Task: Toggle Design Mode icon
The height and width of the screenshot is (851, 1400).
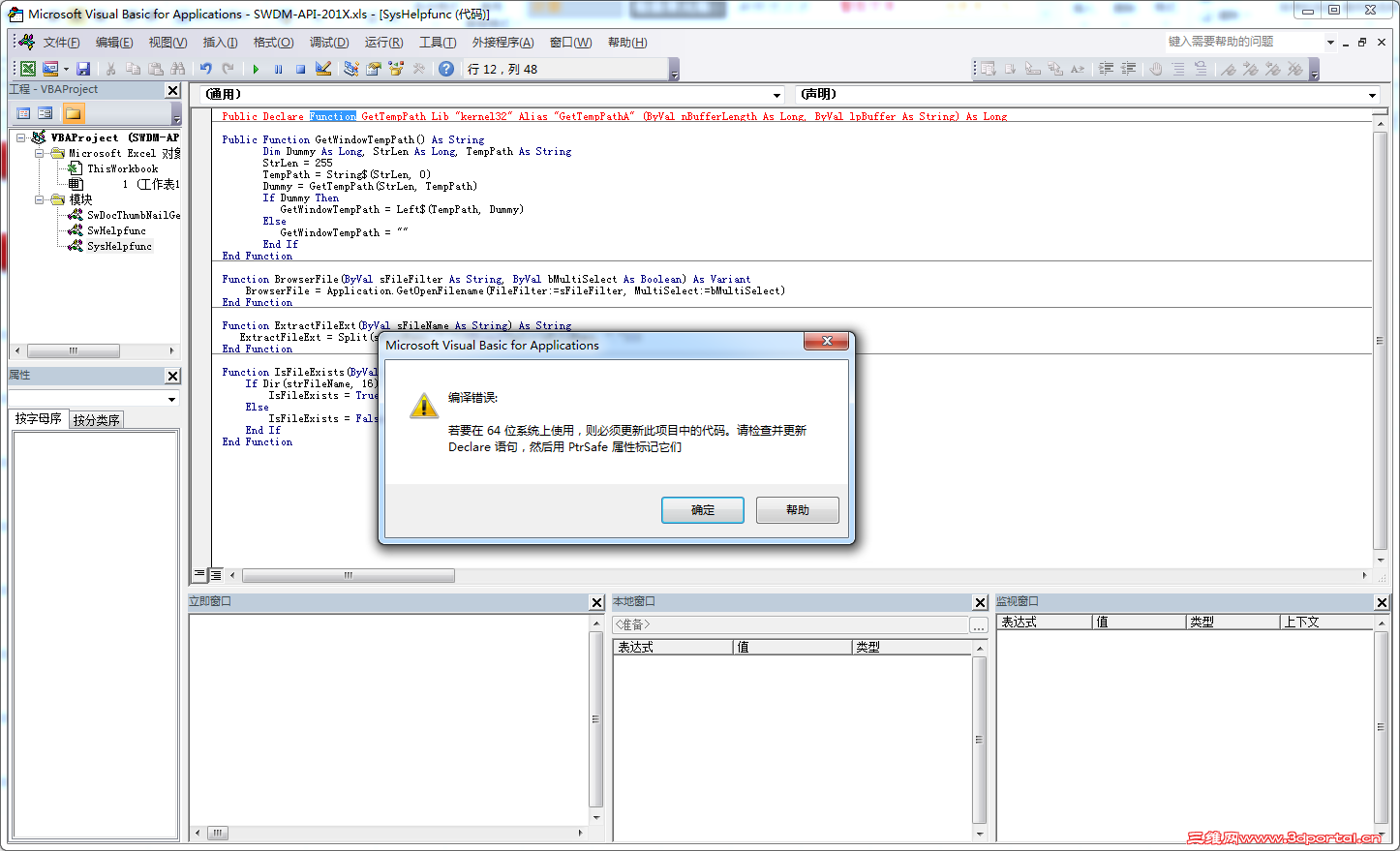Action: (x=323, y=69)
